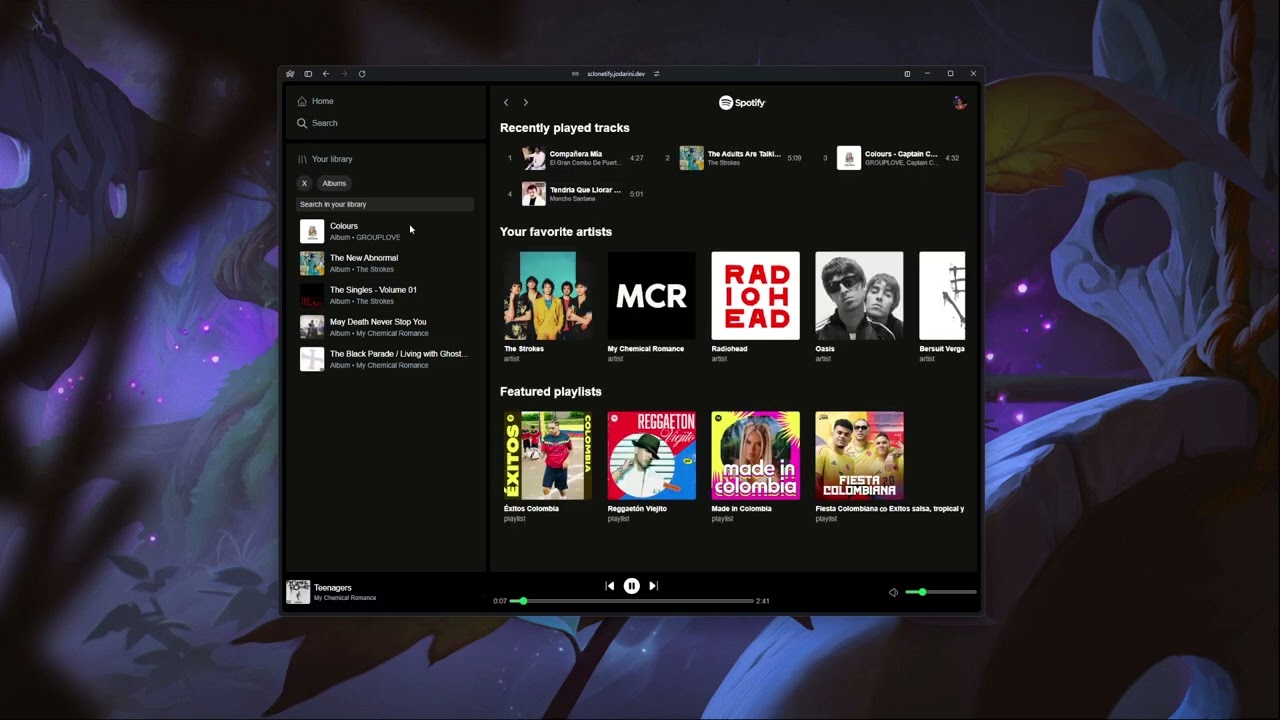
Task: Click the New Abnormal cover in library
Action: 312,263
